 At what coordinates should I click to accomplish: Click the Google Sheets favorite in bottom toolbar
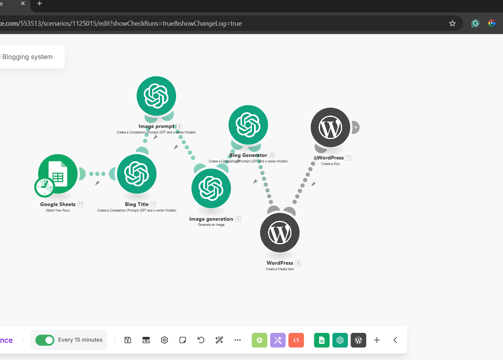tap(322, 340)
